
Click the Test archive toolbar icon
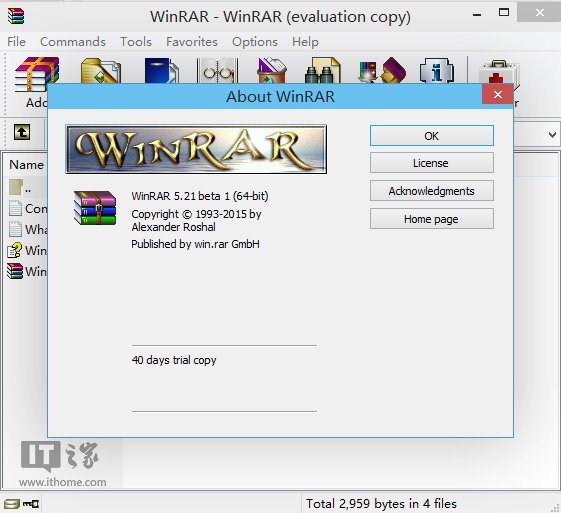[x=161, y=70]
